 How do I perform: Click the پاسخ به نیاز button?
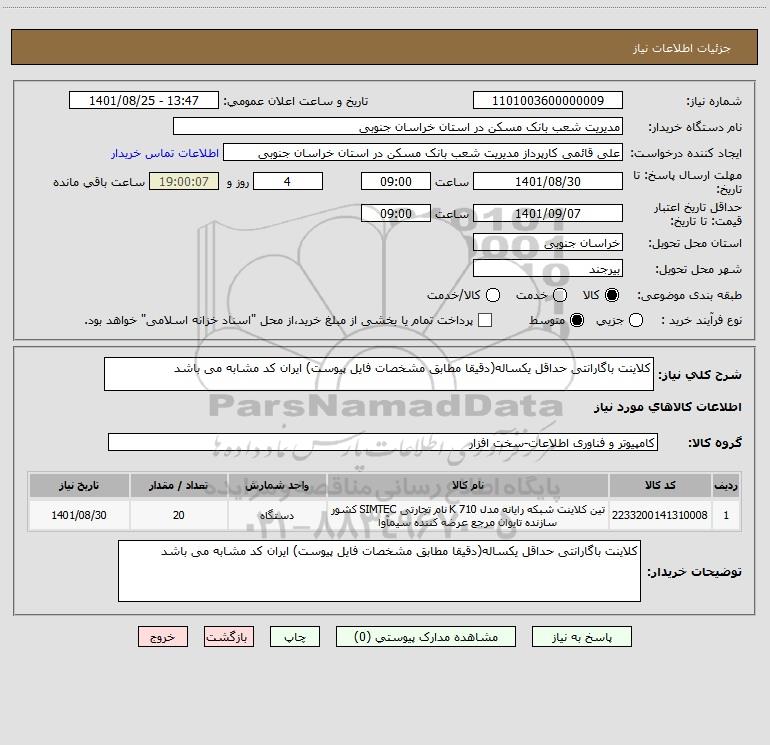(582, 637)
